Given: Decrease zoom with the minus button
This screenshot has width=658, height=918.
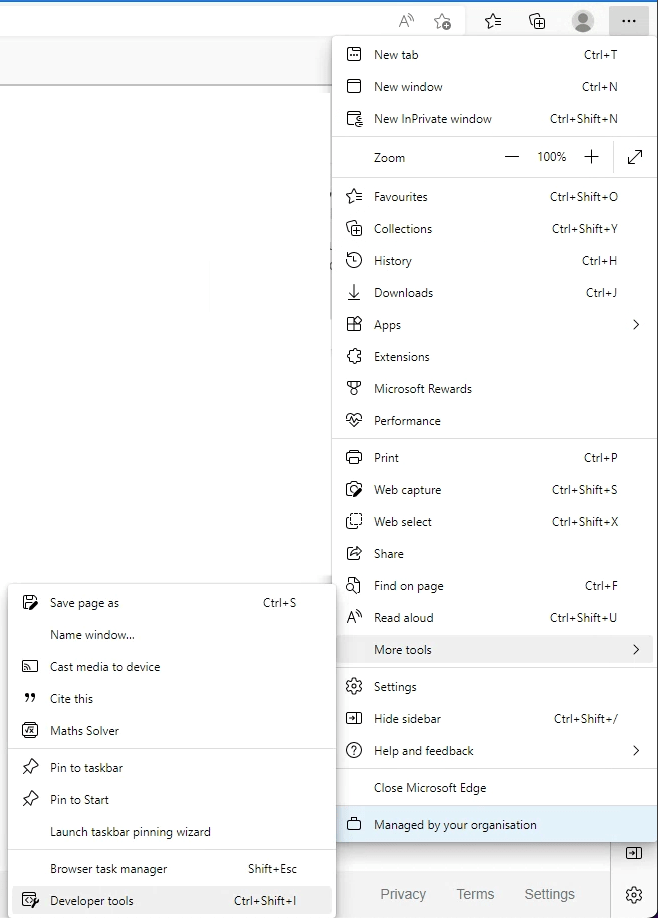Looking at the screenshot, I should tap(512, 157).
